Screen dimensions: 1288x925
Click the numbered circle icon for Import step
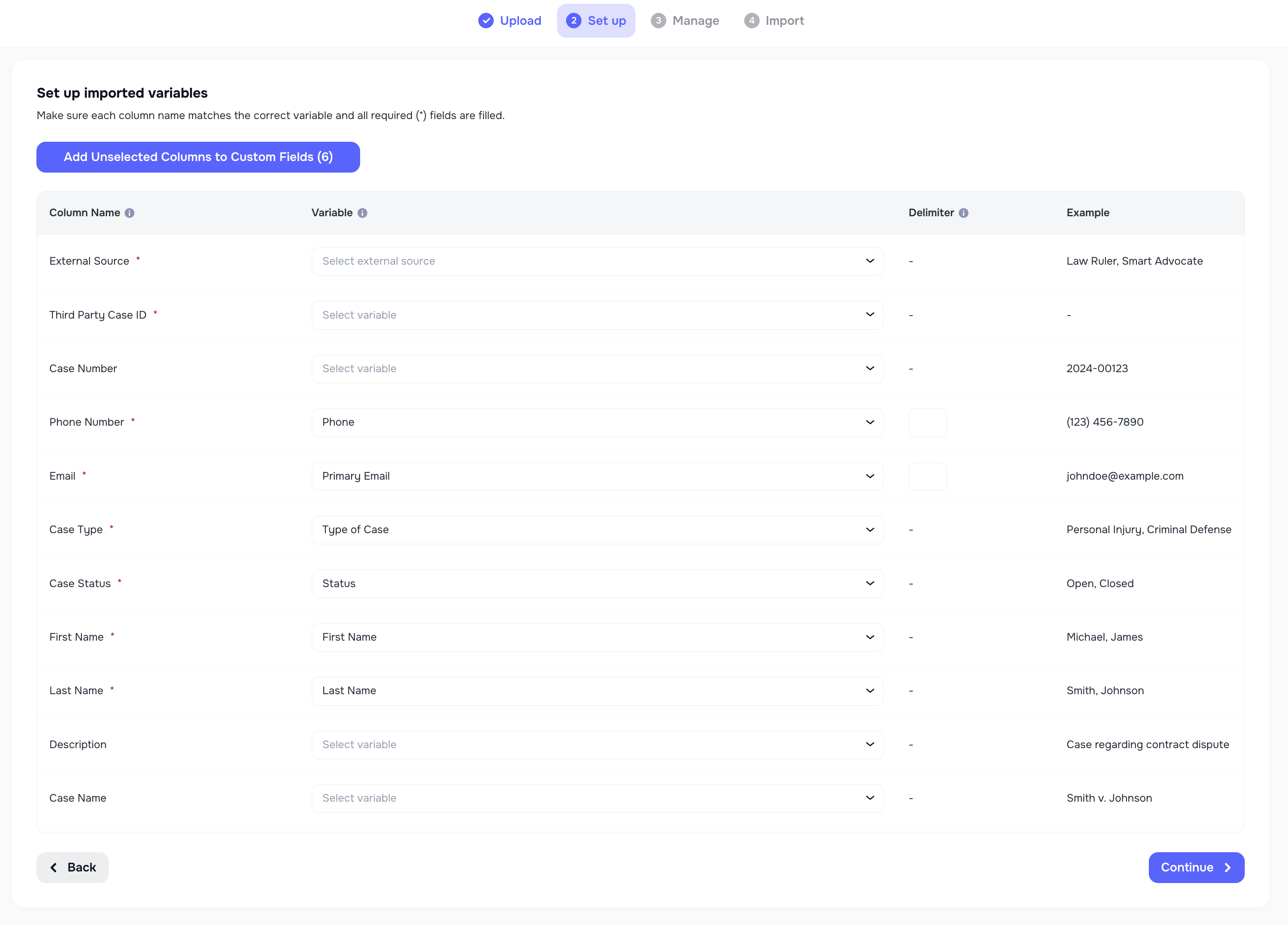click(751, 21)
